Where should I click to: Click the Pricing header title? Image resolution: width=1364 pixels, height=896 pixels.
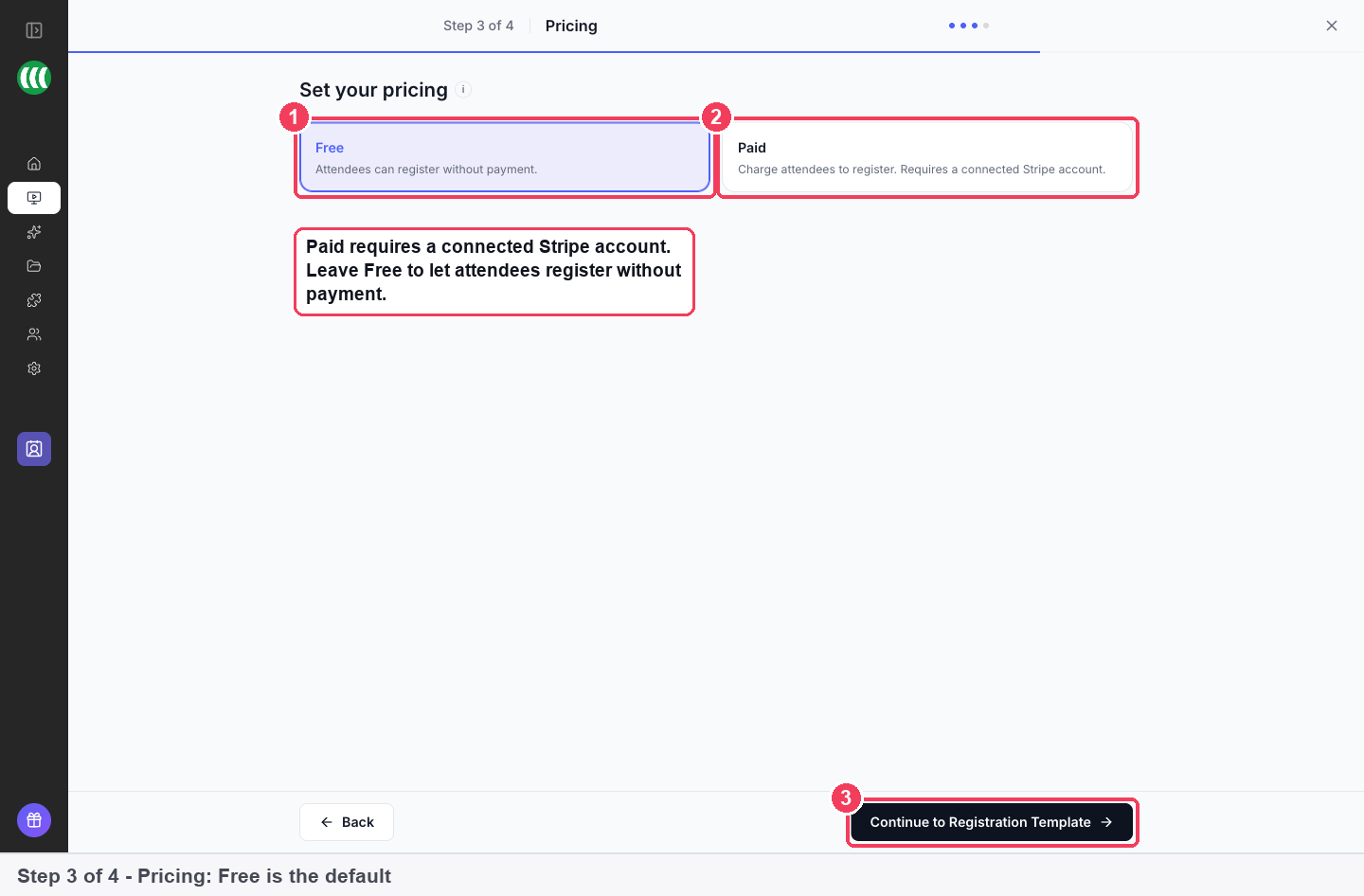pos(571,26)
